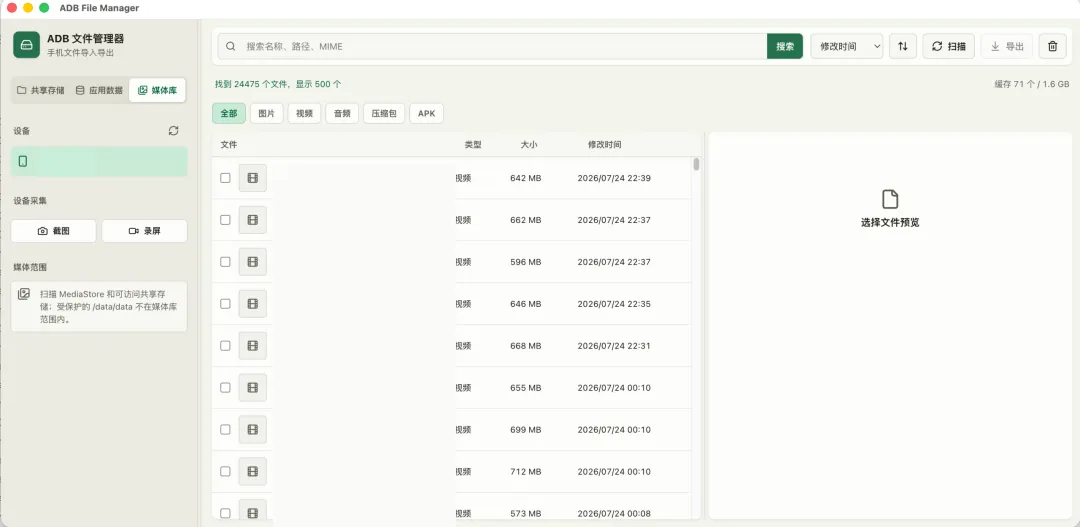
Task: Click video icon of 712 MB file
Action: pos(253,471)
